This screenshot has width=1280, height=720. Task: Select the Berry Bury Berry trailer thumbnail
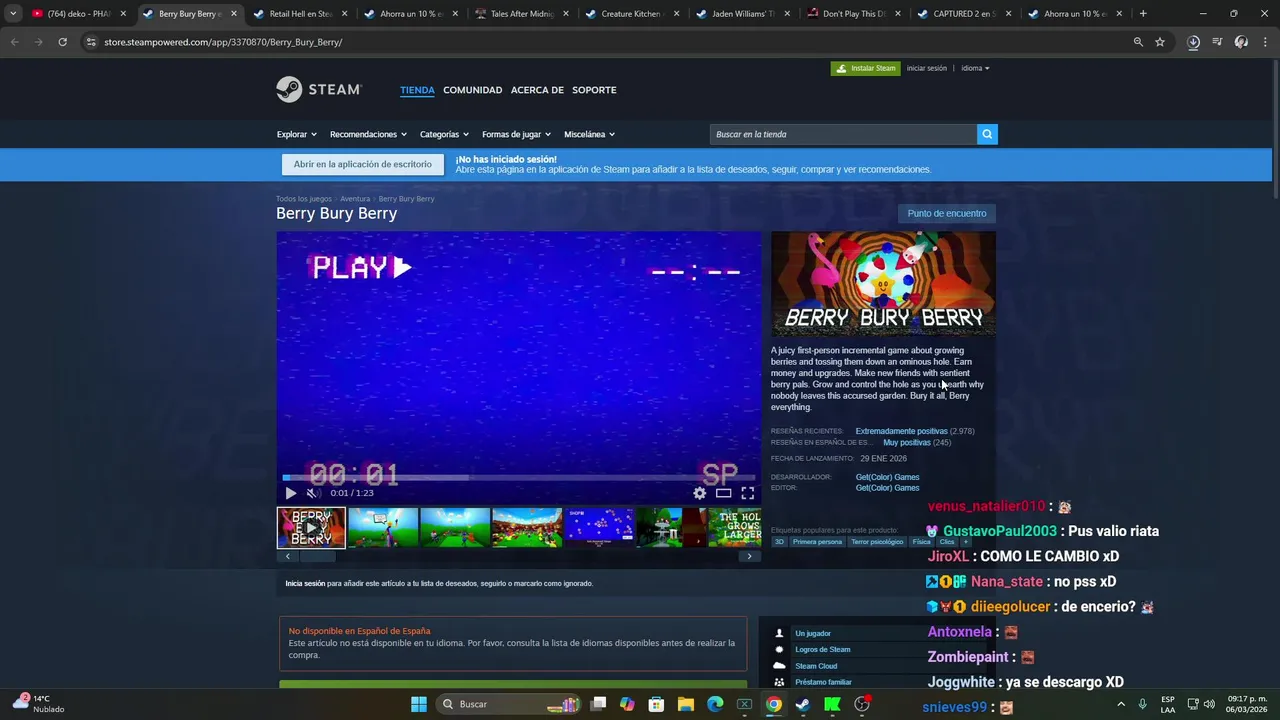pyautogui.click(x=311, y=527)
